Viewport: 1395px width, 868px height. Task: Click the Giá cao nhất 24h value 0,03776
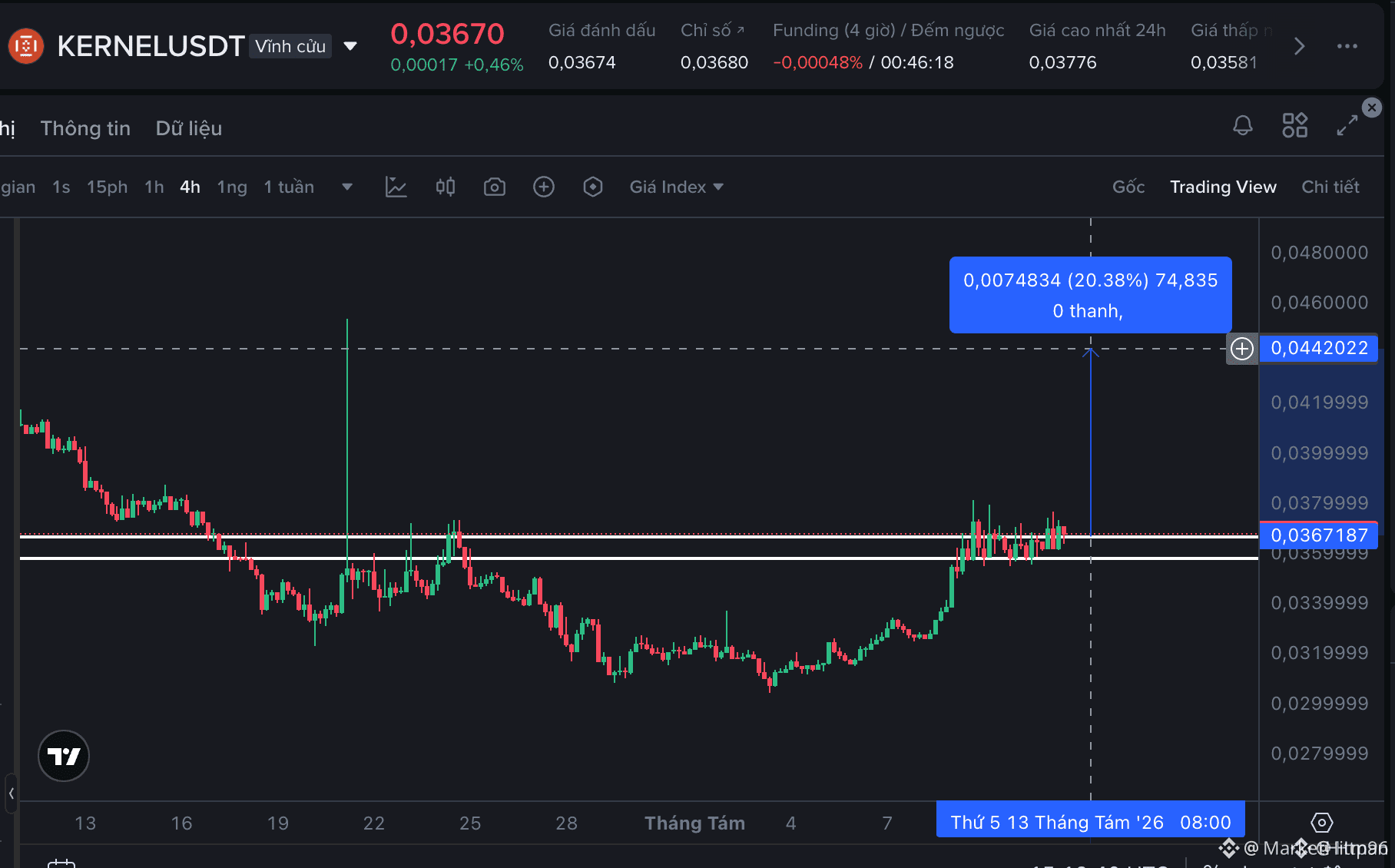(1062, 62)
